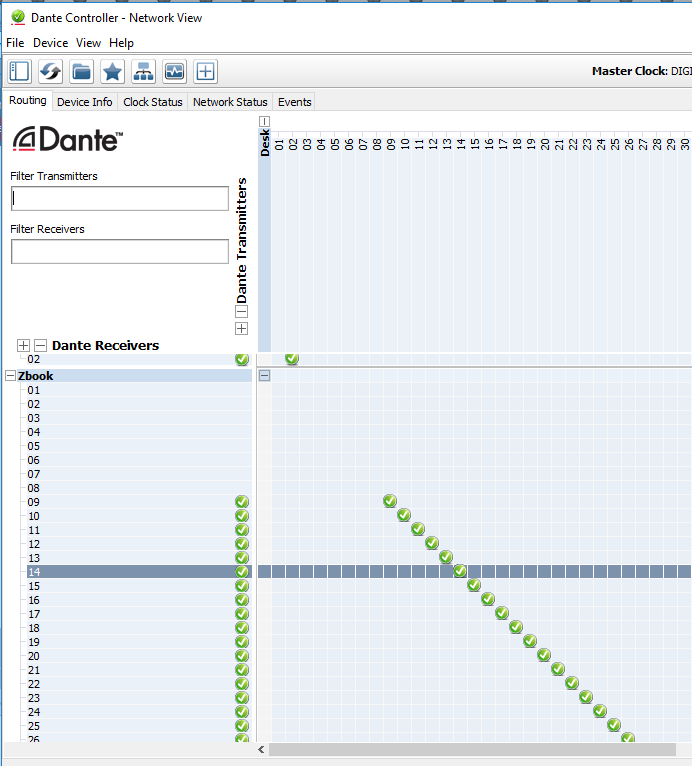Open the File menu
Viewport: 692px width, 766px height.
click(15, 43)
